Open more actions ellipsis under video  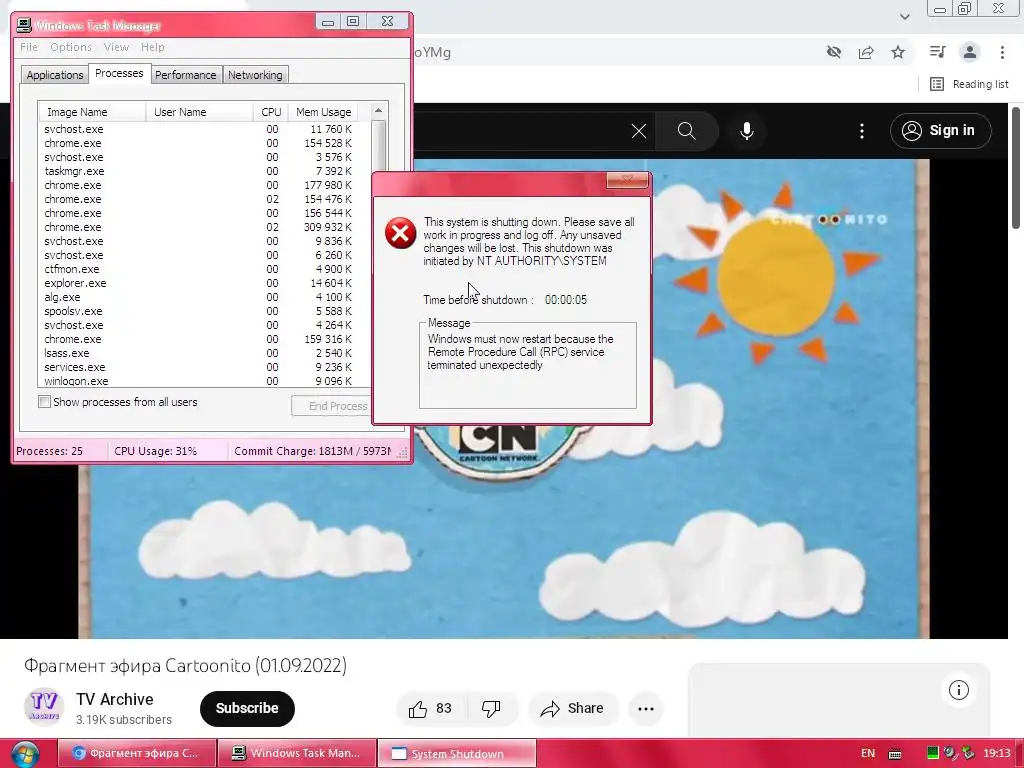[x=646, y=709]
